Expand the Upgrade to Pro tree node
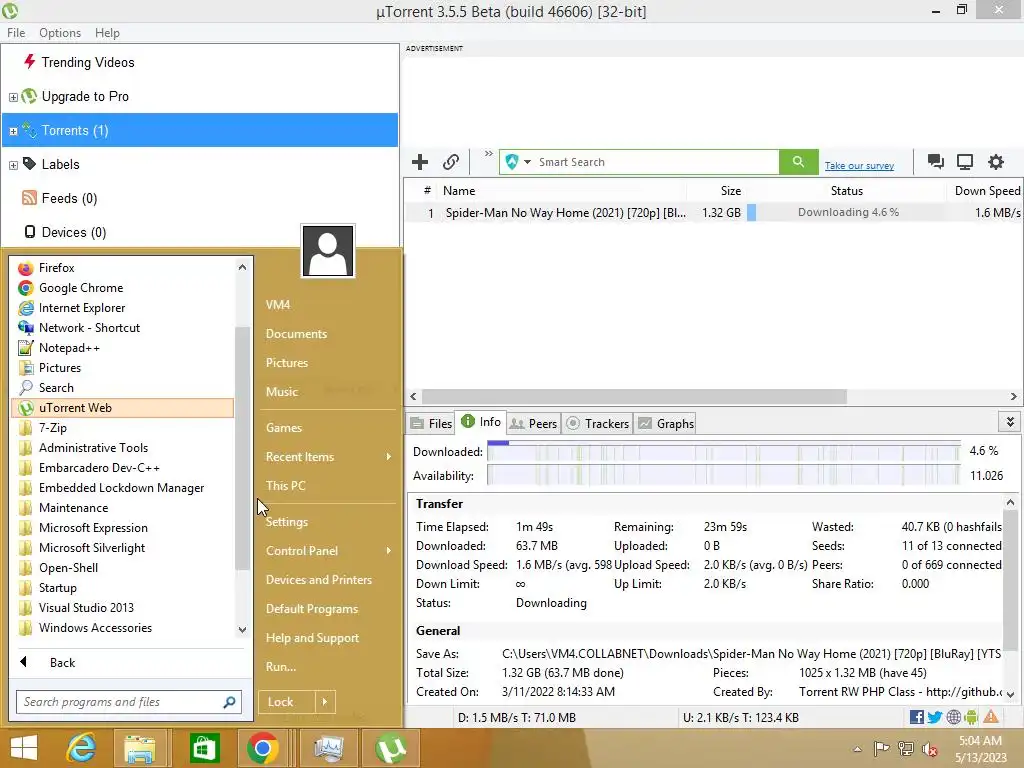Viewport: 1024px width, 768px height. coord(13,97)
